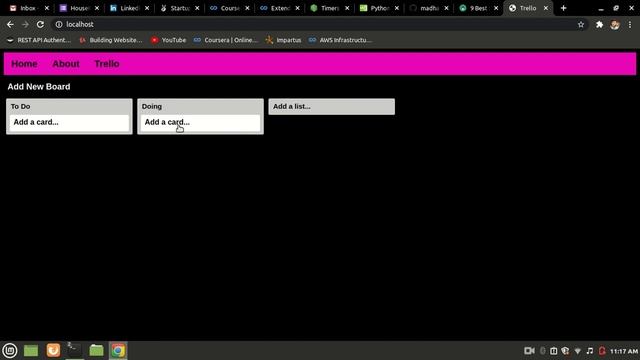Open the Home link in navbar
The height and width of the screenshot is (360, 640).
[x=24, y=64]
